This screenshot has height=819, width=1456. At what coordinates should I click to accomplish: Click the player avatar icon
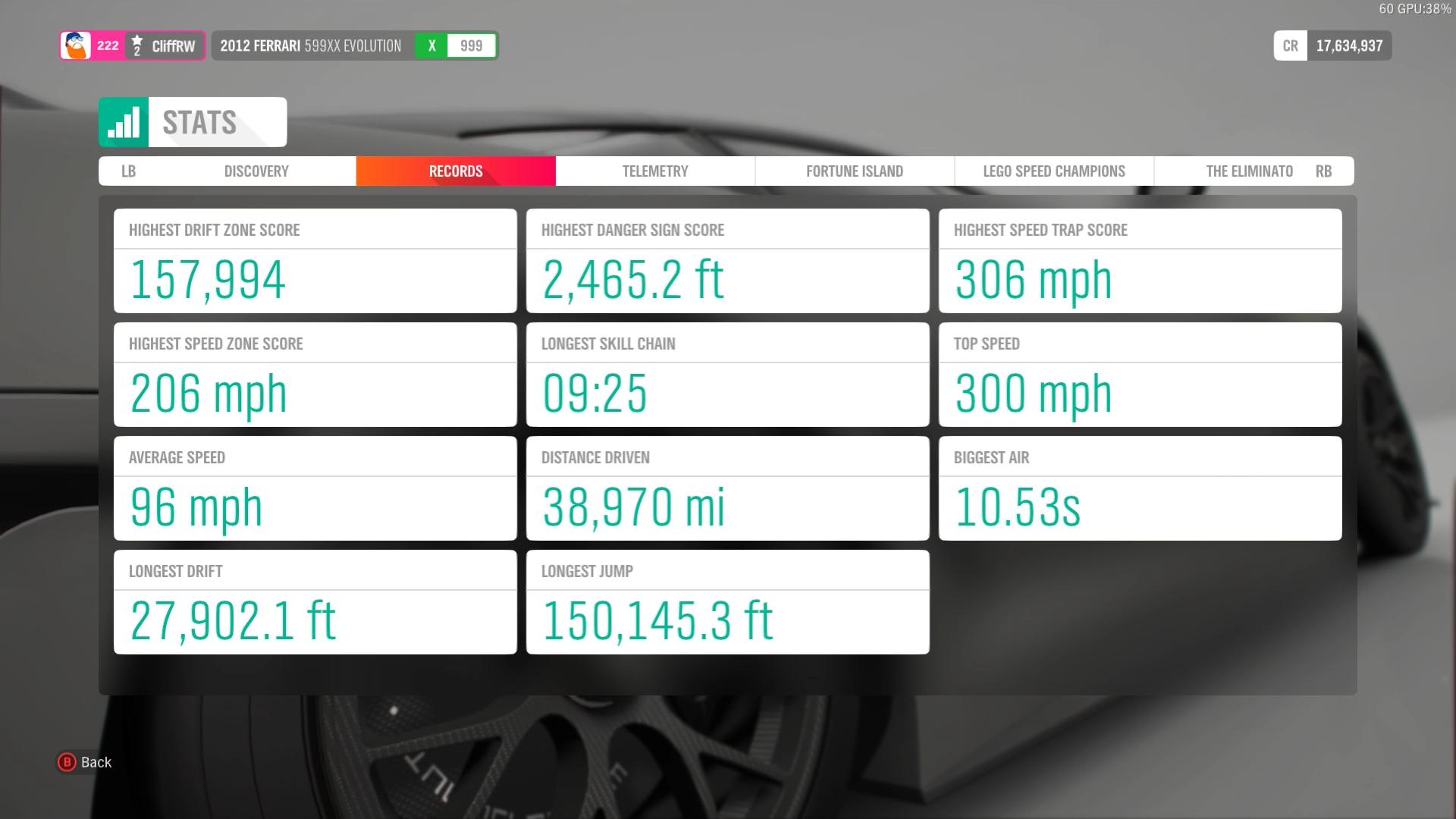(77, 45)
